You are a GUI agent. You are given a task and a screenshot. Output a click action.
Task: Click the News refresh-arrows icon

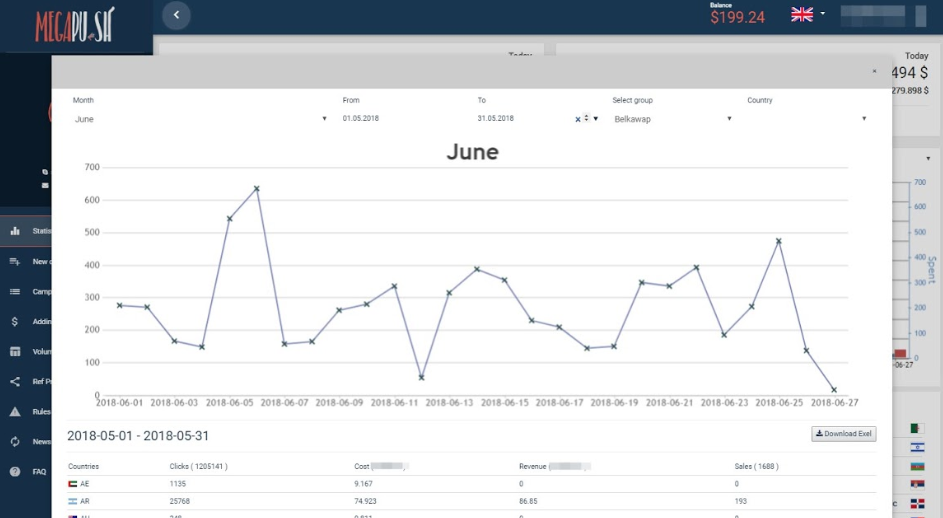pyautogui.click(x=15, y=441)
